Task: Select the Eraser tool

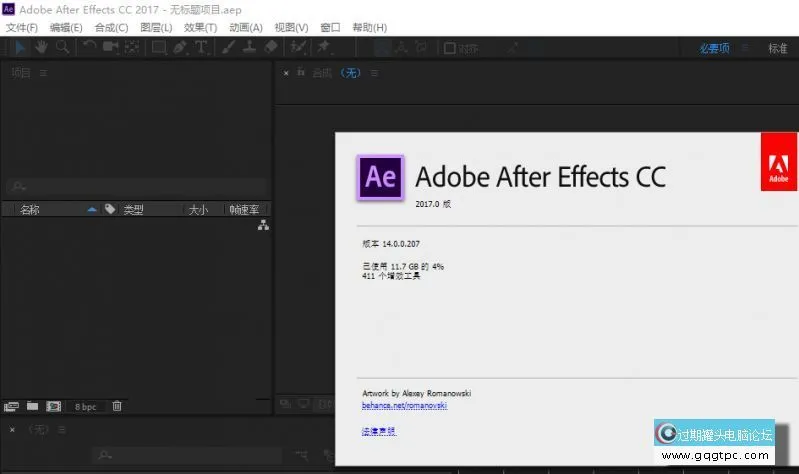Action: (x=270, y=47)
